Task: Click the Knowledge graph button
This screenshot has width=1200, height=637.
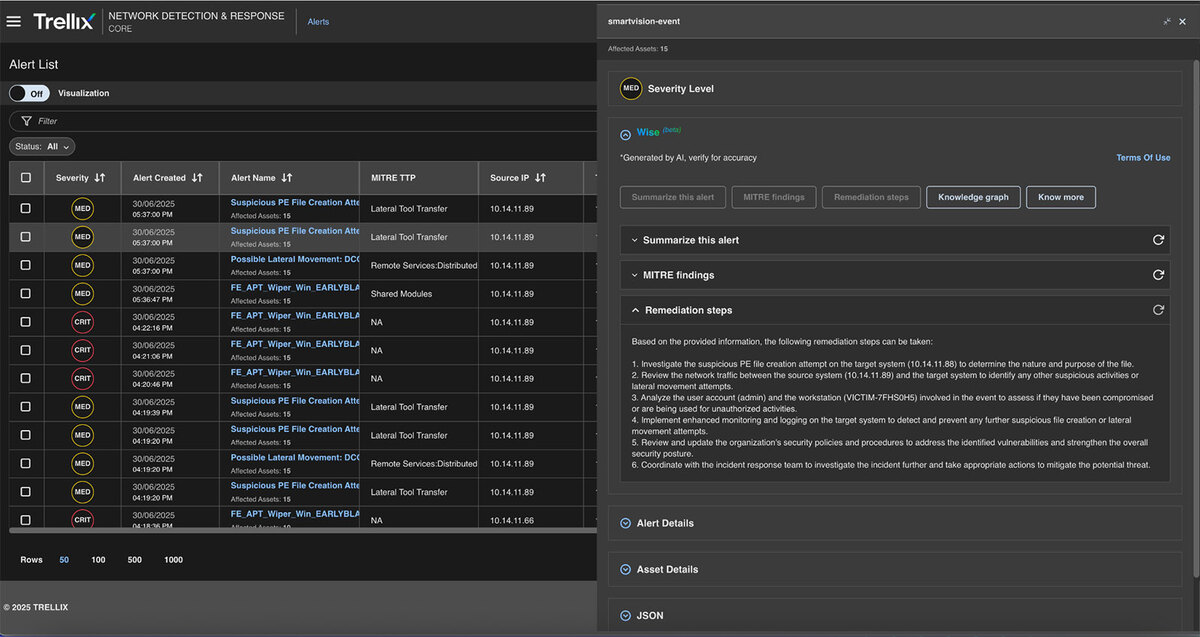Action: pos(973,197)
